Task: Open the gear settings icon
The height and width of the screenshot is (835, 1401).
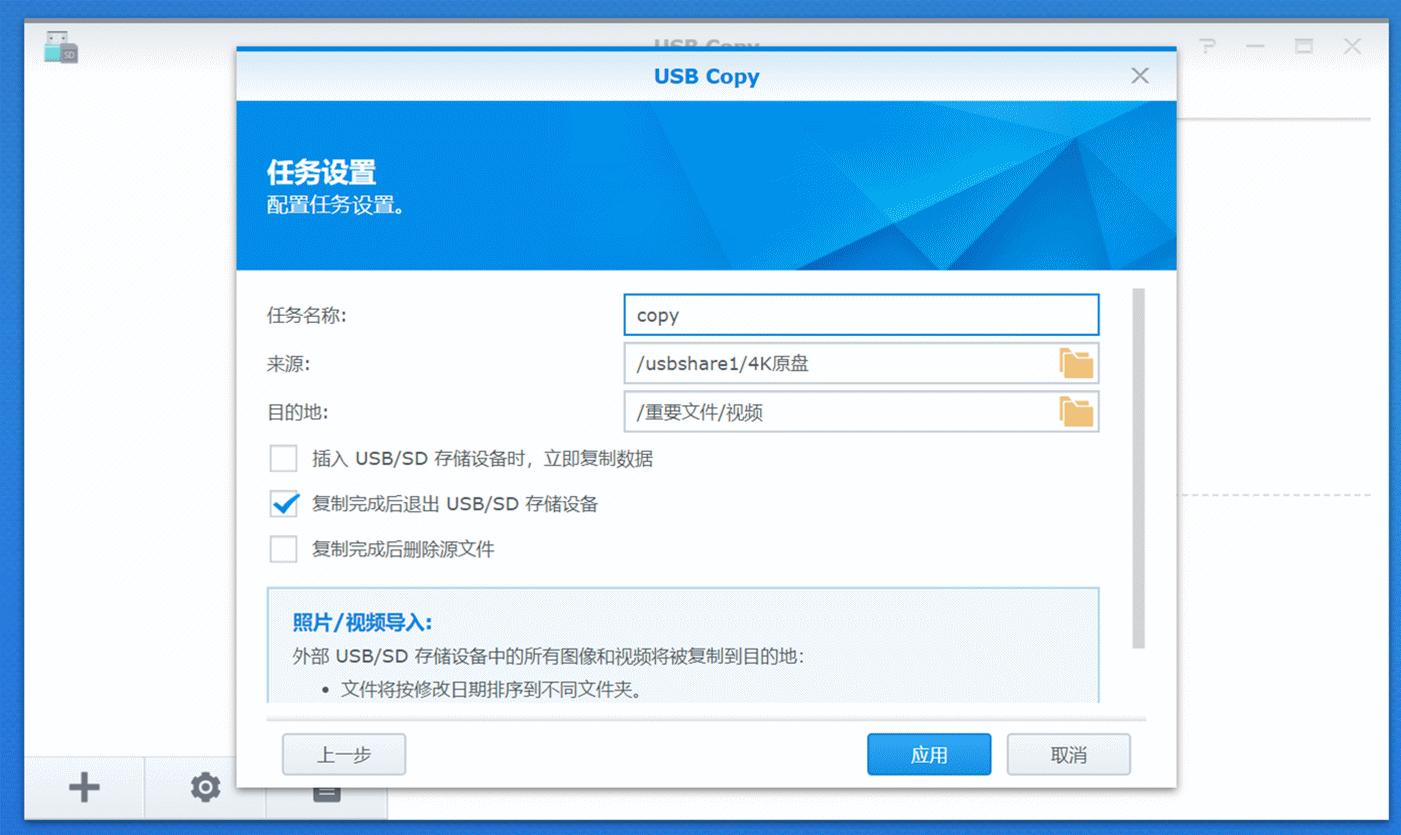Action: (x=205, y=788)
